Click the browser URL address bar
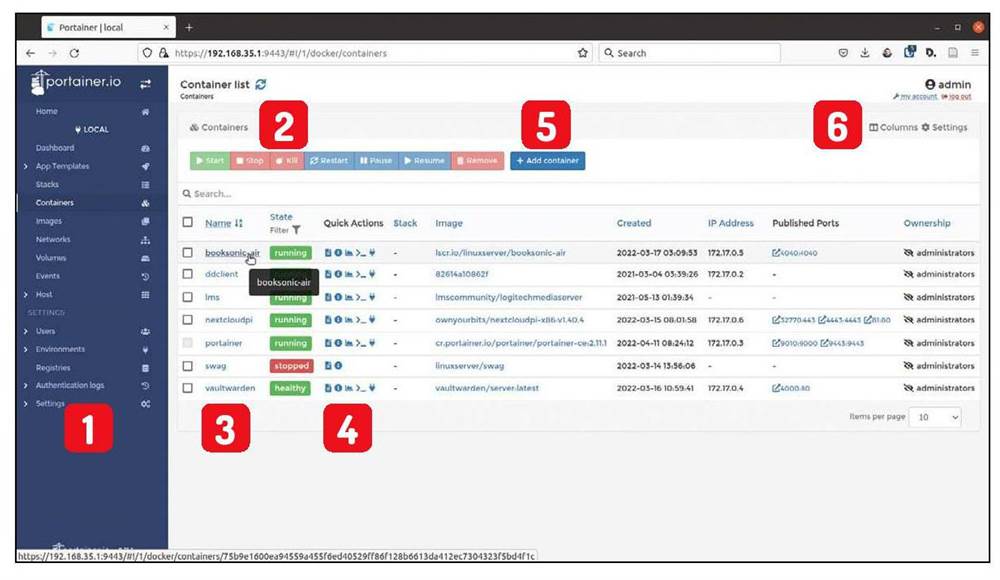Image resolution: width=1000 pixels, height=580 pixels. coord(364,53)
